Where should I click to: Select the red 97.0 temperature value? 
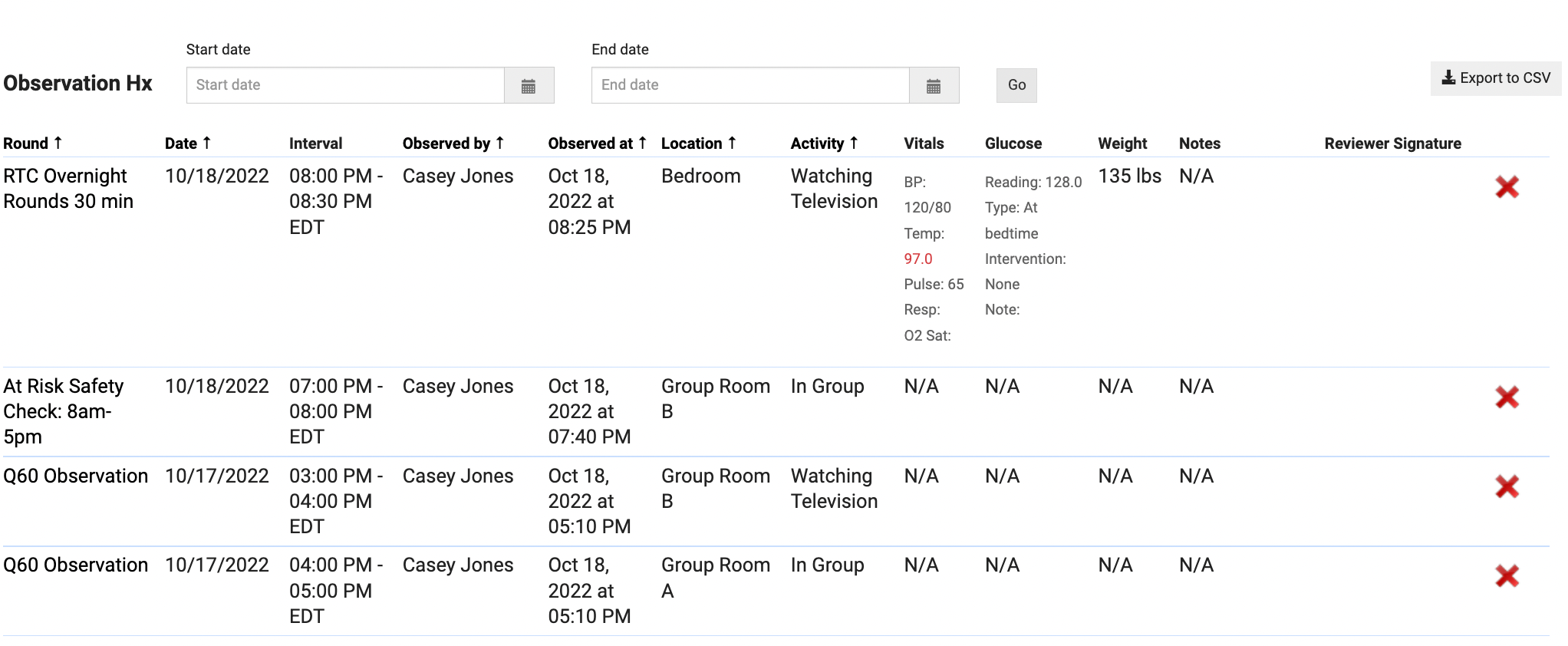click(x=917, y=259)
